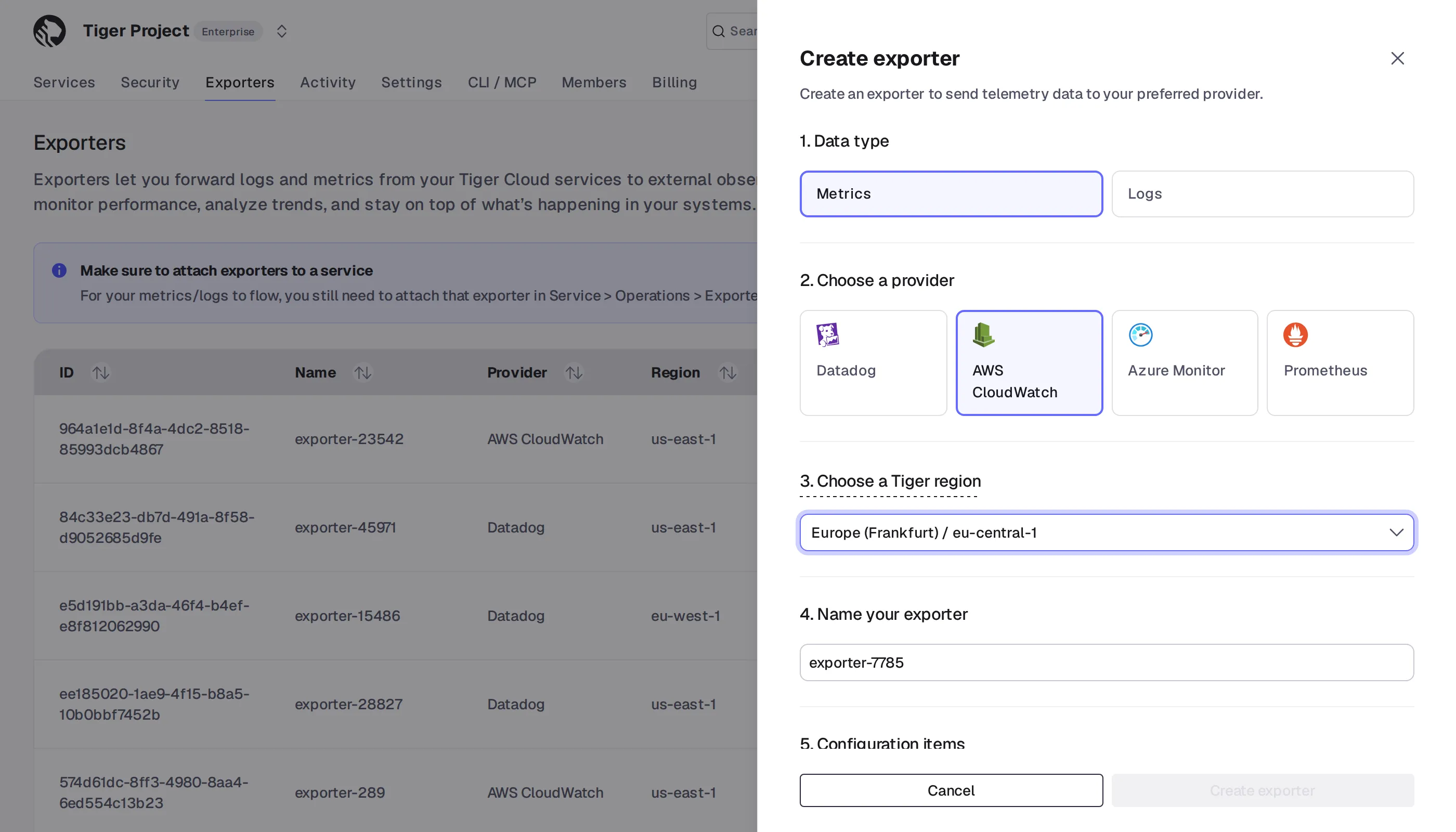This screenshot has height=832, width=1456.
Task: Go to the Services tab
Action: coord(64,82)
